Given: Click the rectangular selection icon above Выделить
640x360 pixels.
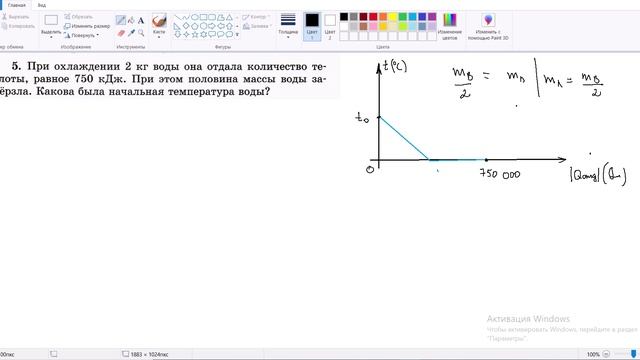Looking at the screenshot, I should 51,20.
